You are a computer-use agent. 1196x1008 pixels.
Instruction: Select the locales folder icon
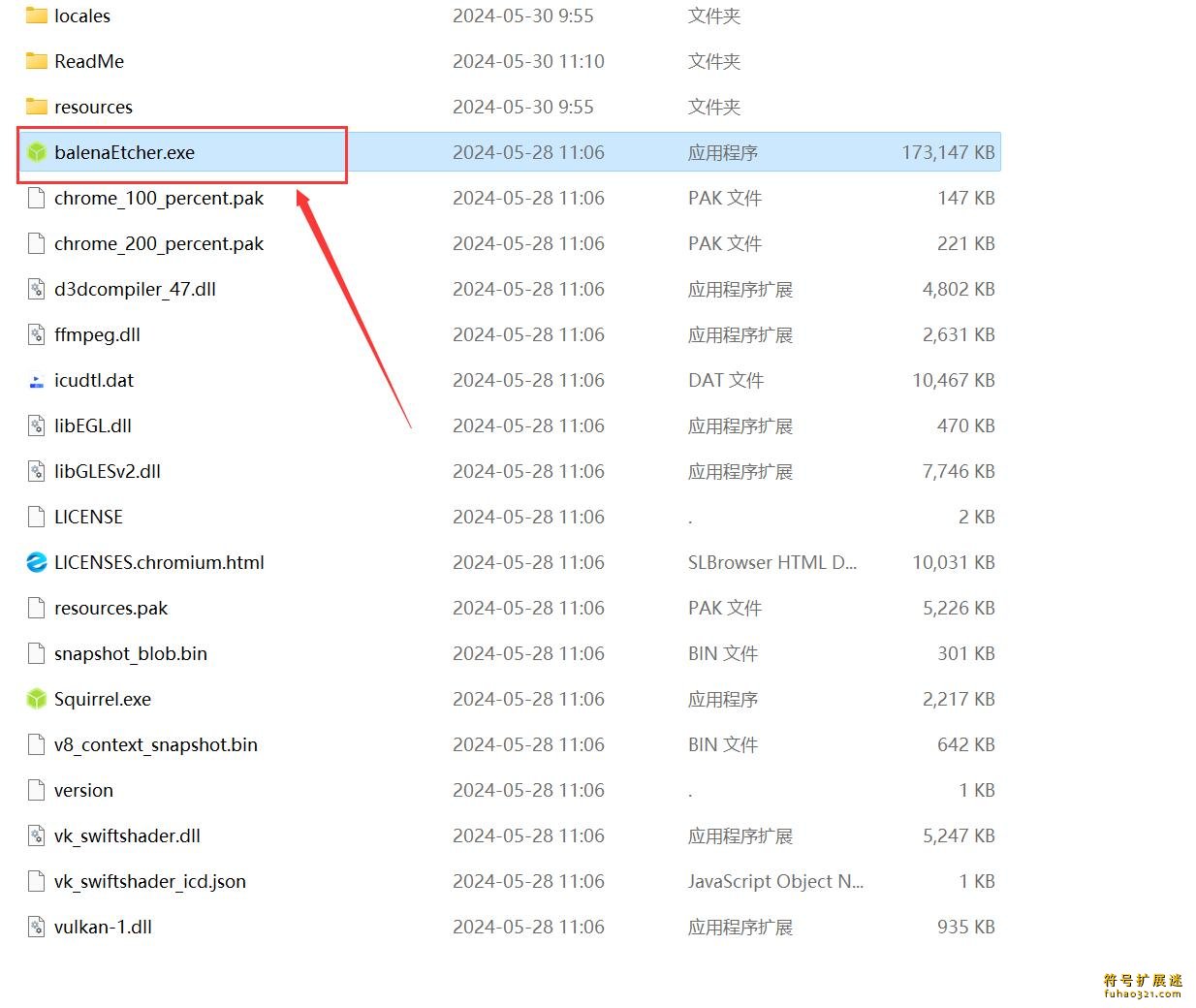[x=37, y=16]
